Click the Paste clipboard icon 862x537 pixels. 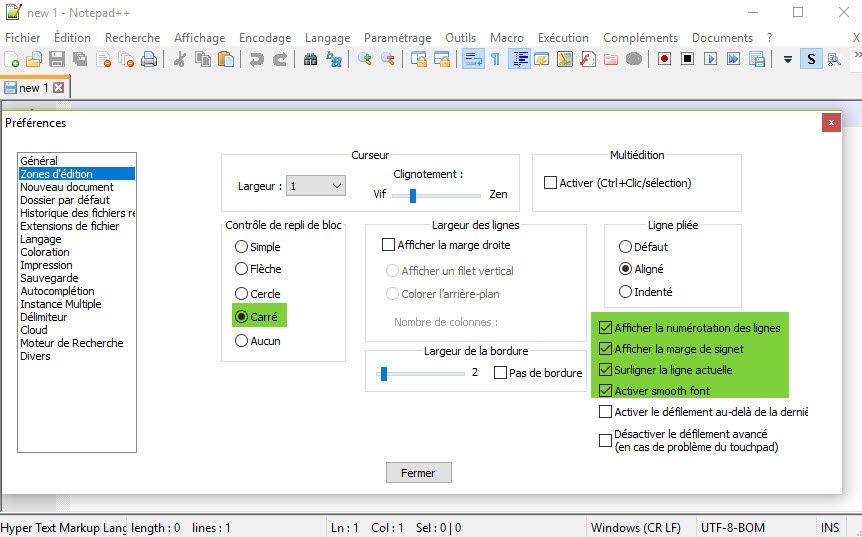pyautogui.click(x=226, y=59)
